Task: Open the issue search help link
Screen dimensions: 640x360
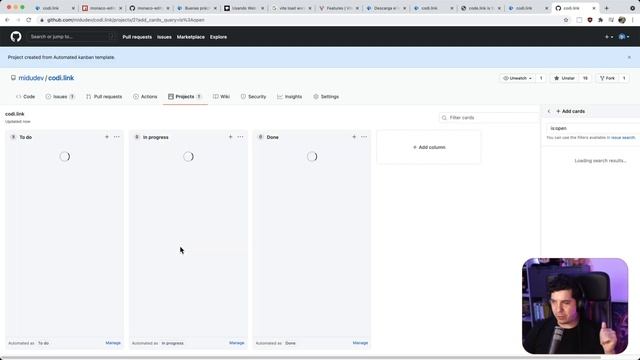Action: (623, 138)
